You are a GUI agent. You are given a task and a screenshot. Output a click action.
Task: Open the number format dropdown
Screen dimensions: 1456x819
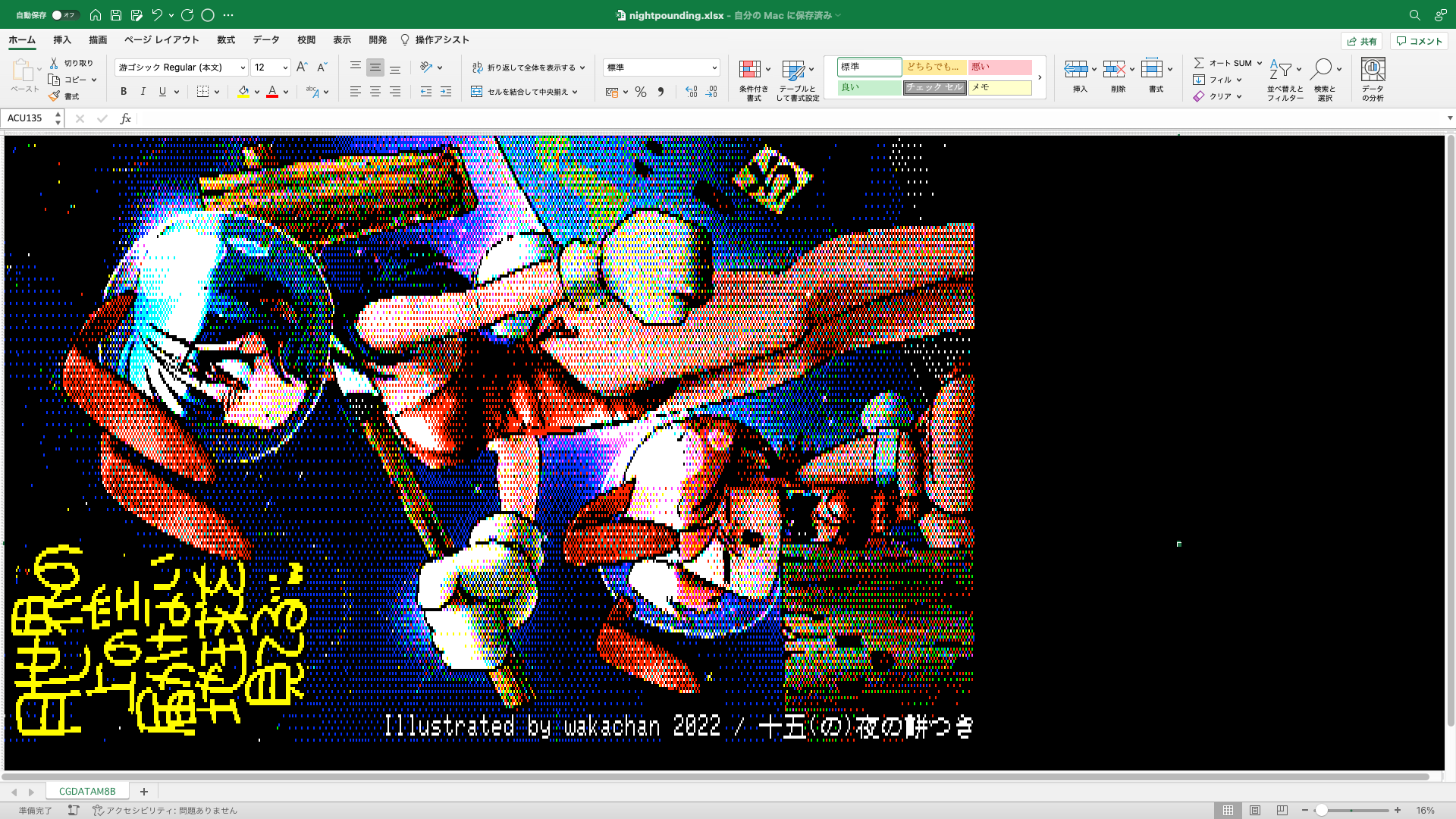tap(714, 67)
